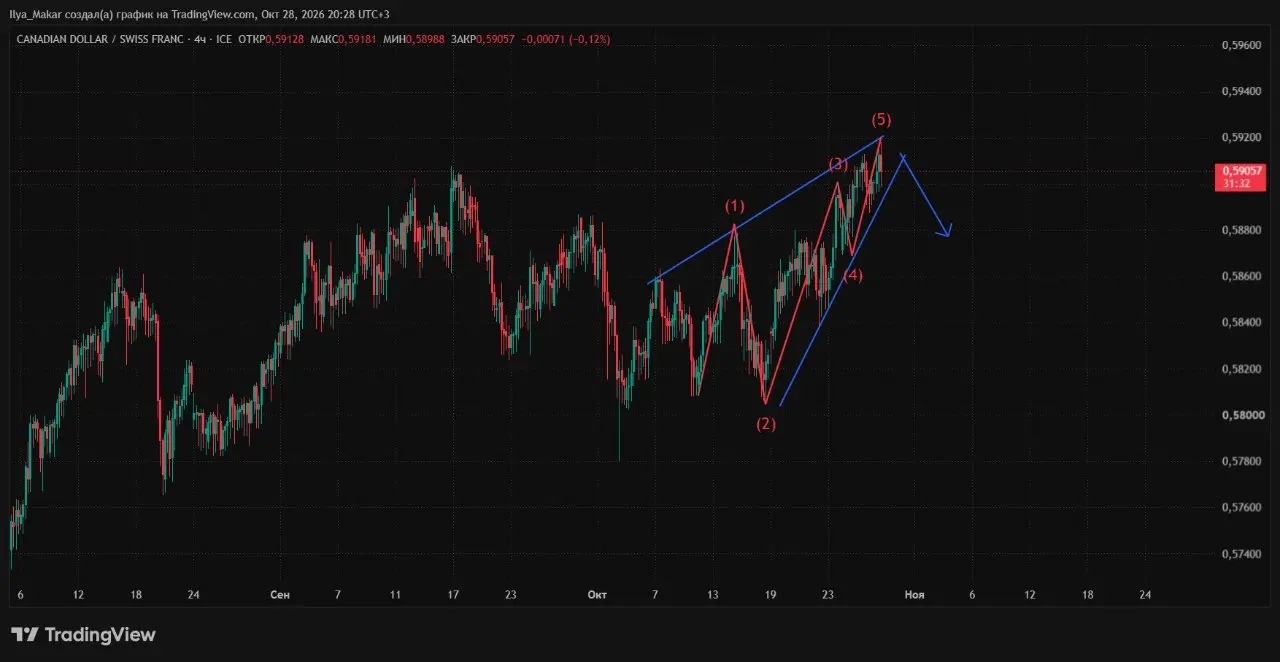Click the red current price tag with the 31:32 countdown
The height and width of the screenshot is (662, 1280).
point(1240,178)
